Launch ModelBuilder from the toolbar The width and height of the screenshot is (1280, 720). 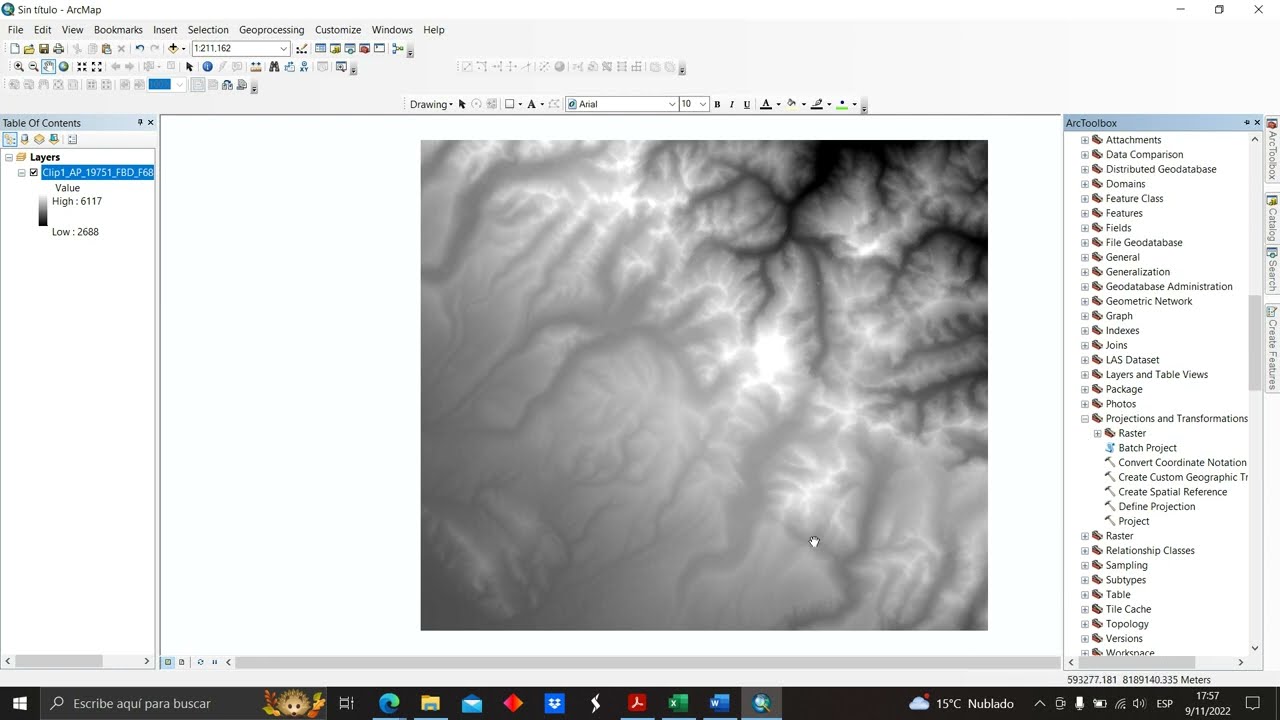[398, 48]
